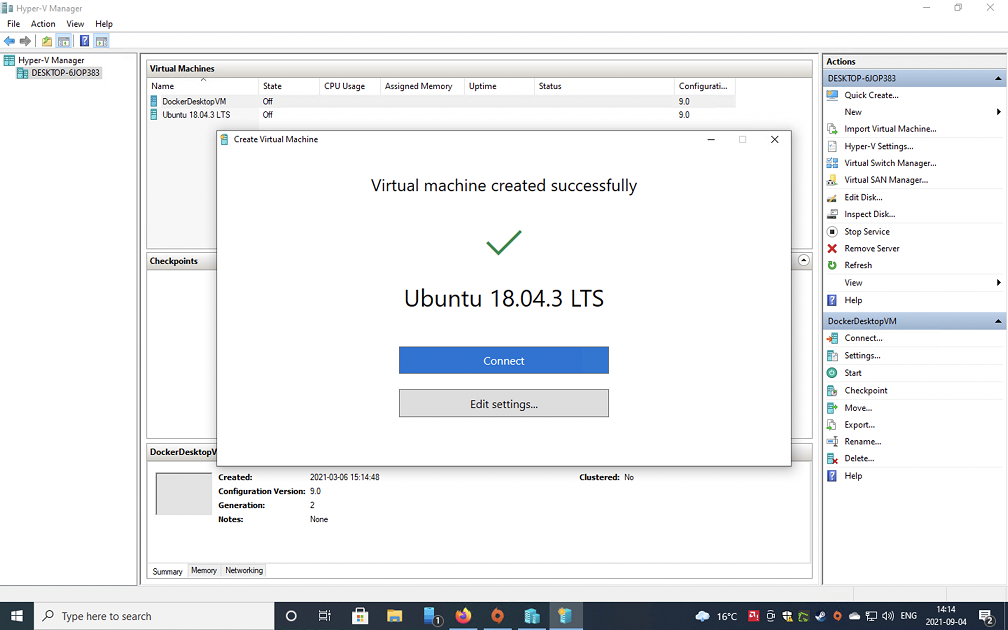Click Quick Create icon in Actions pane
The width and height of the screenshot is (1008, 630).
832,95
